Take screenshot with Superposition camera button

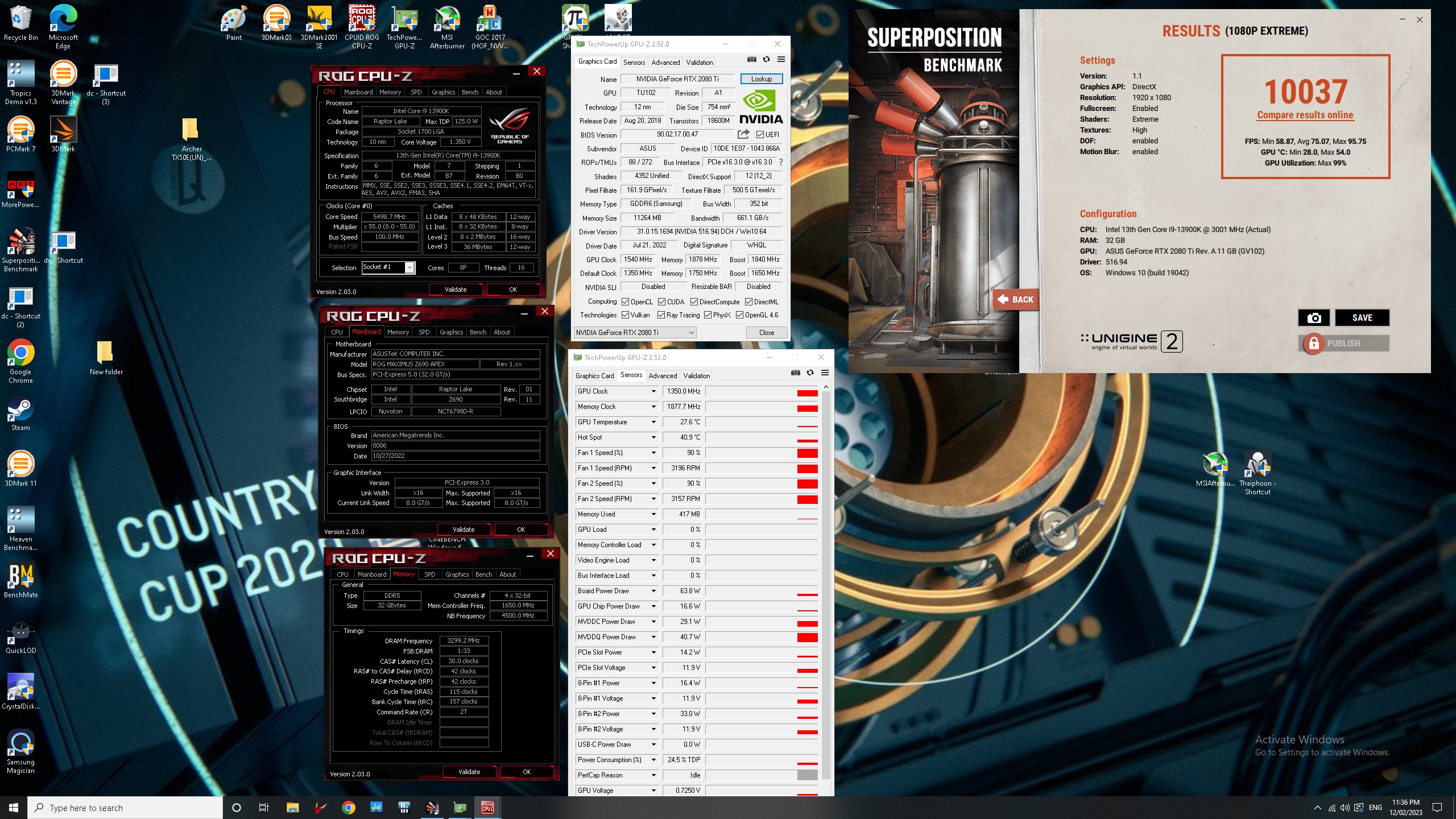(1314, 318)
